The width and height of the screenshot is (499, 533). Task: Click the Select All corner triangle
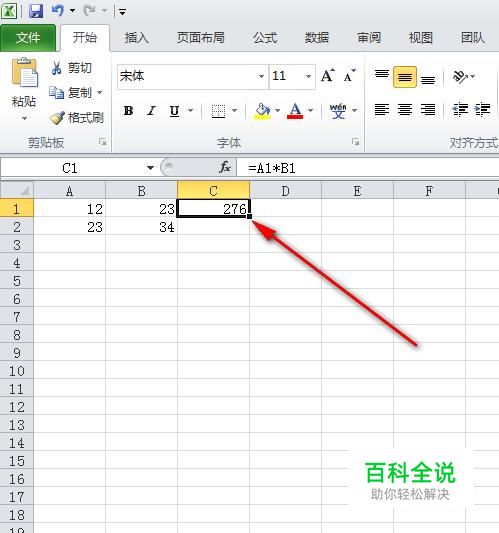(17, 190)
